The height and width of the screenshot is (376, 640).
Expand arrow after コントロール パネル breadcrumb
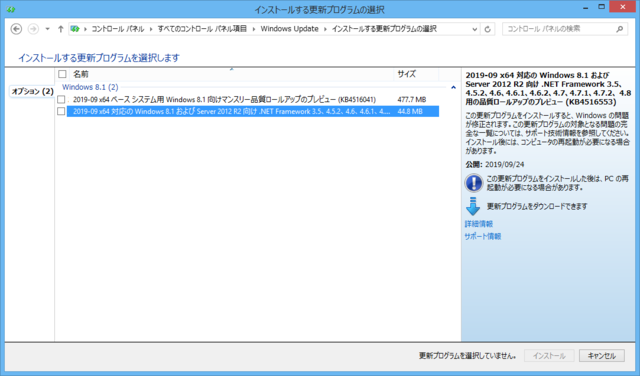tap(151, 29)
